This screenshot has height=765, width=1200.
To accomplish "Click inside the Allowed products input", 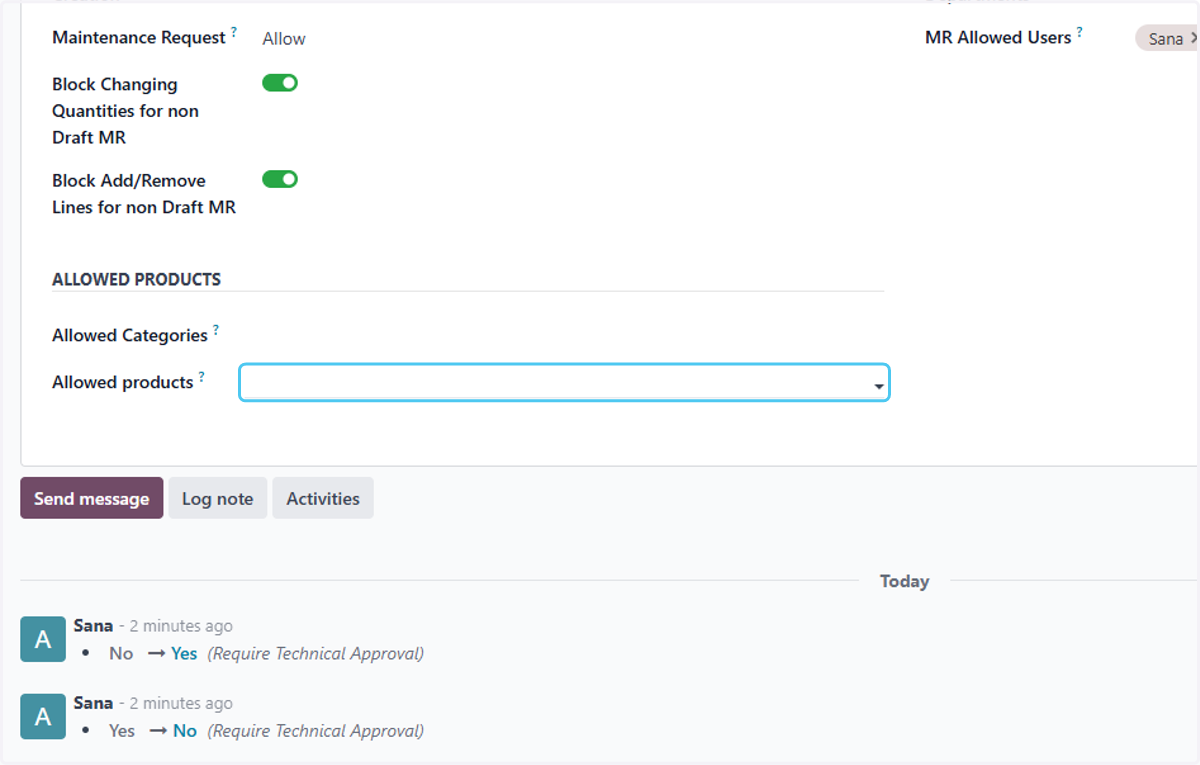I will tap(555, 383).
